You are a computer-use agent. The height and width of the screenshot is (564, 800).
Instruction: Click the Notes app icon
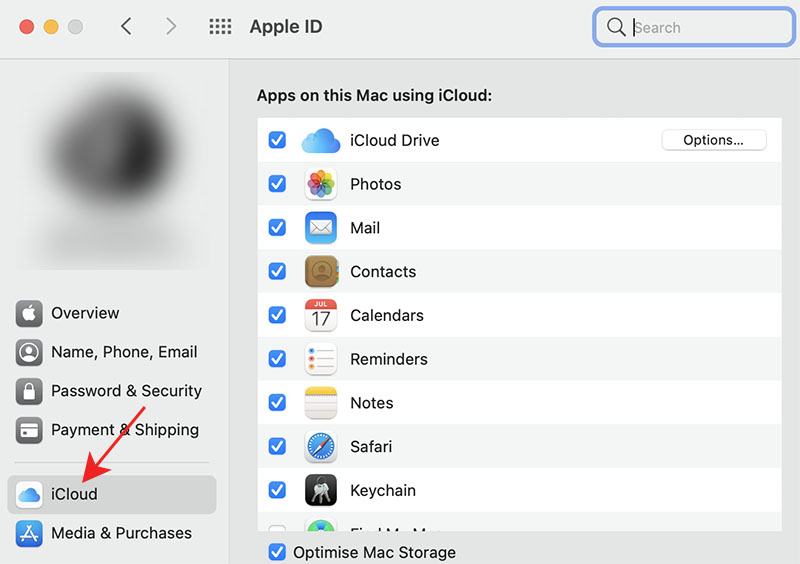[x=321, y=403]
